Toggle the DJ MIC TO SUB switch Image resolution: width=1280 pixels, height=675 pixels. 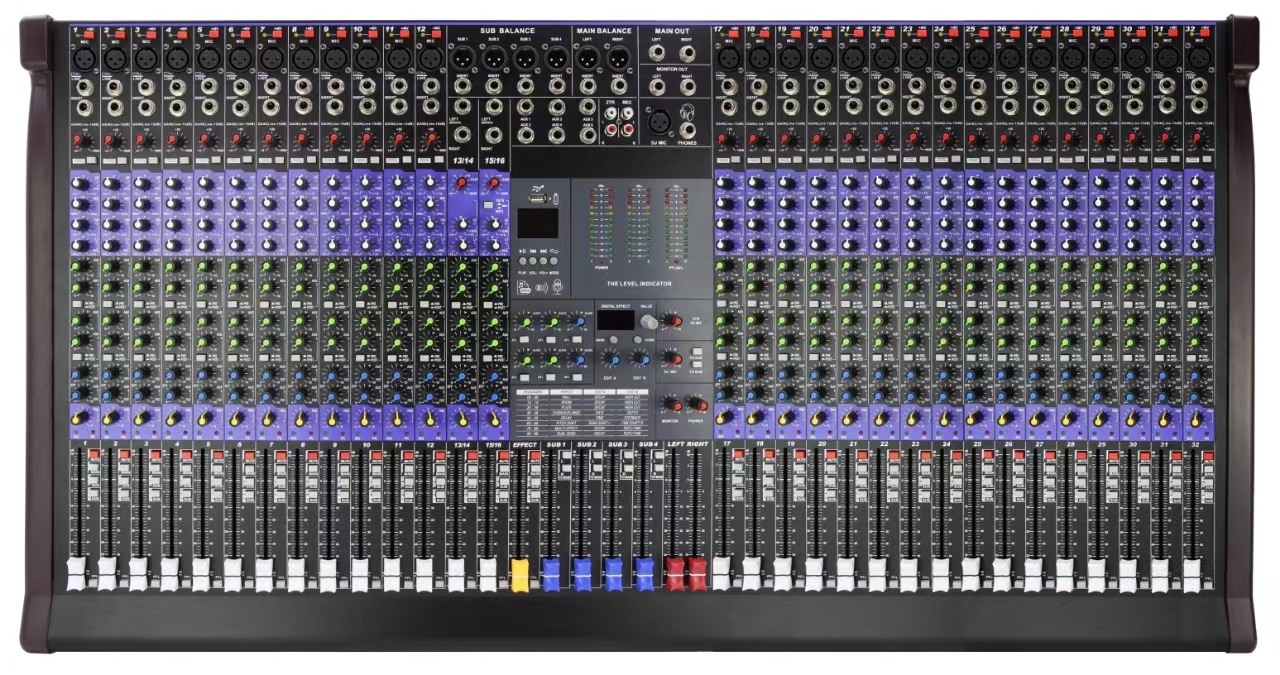697,363
